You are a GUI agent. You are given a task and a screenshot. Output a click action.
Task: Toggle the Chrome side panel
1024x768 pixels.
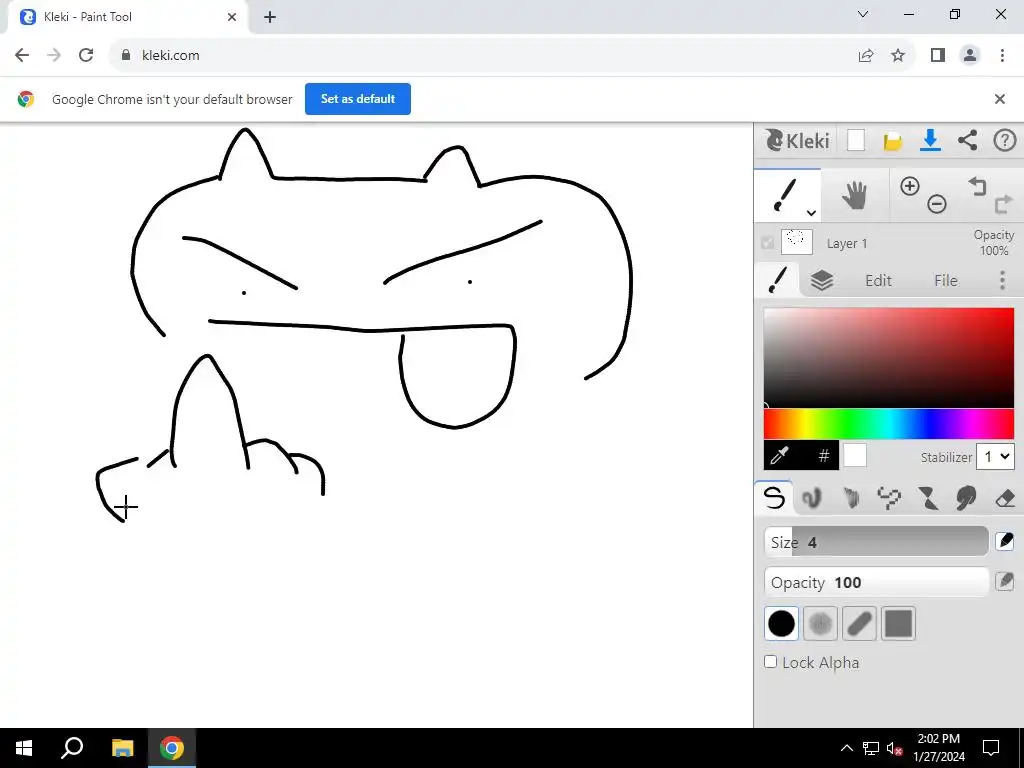[x=938, y=56]
